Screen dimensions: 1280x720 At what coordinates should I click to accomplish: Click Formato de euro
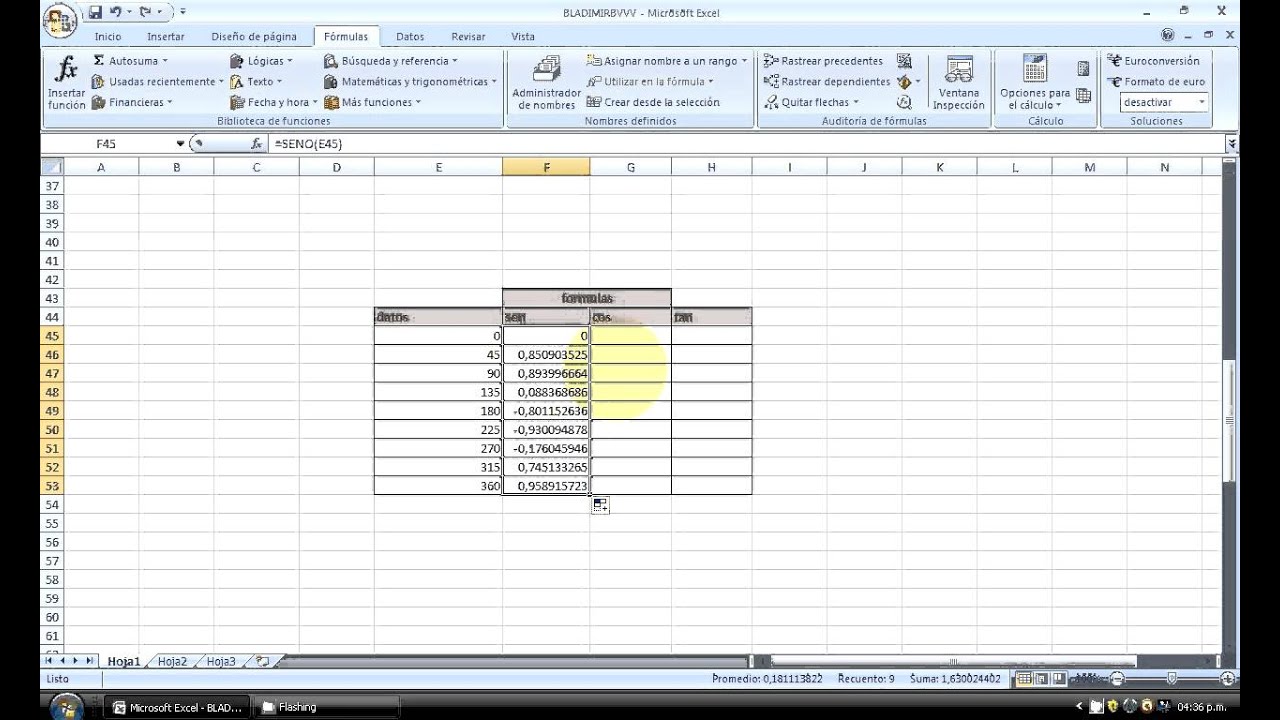[x=1156, y=82]
